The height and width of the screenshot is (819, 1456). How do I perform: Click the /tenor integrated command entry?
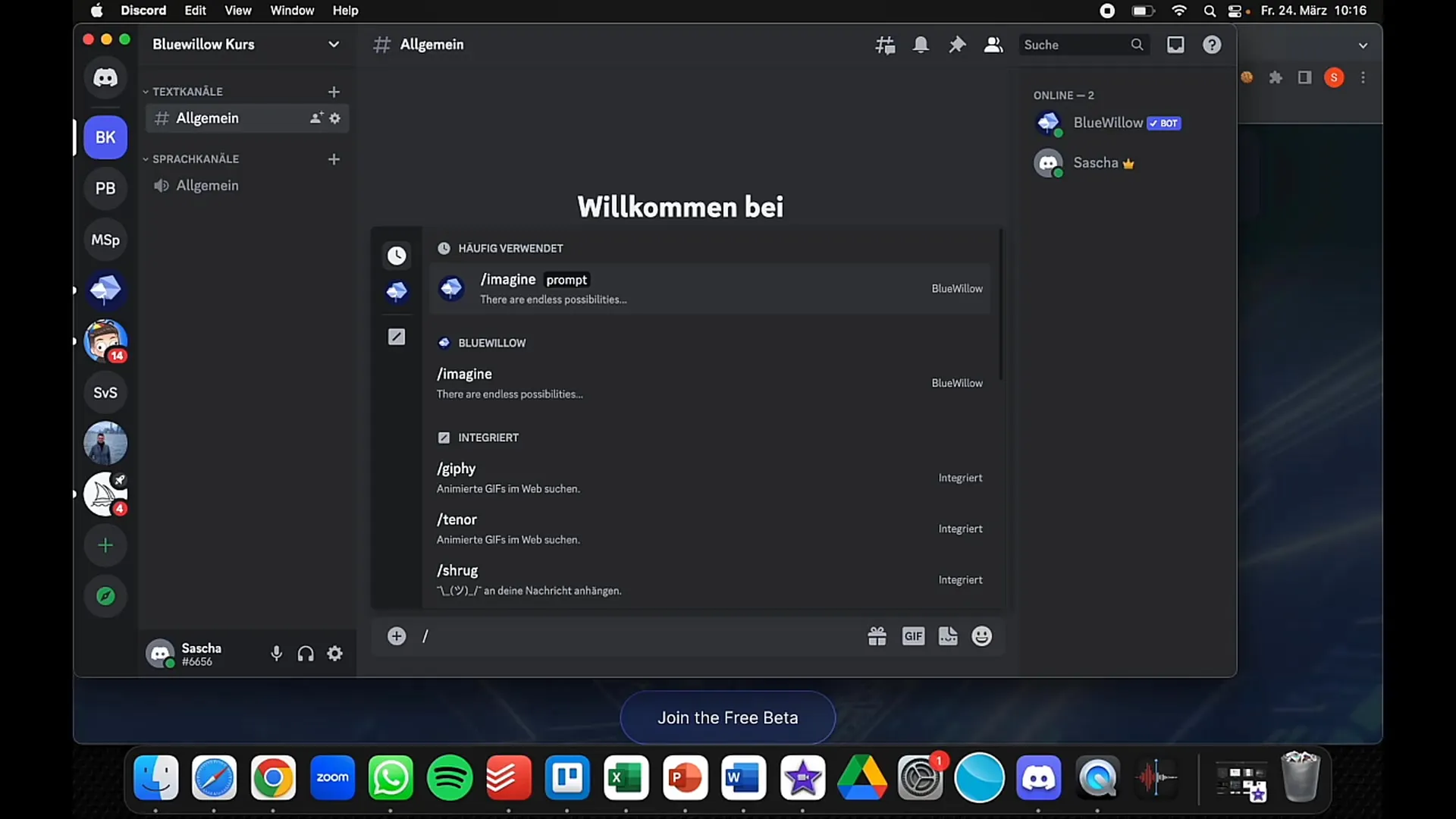(x=710, y=528)
